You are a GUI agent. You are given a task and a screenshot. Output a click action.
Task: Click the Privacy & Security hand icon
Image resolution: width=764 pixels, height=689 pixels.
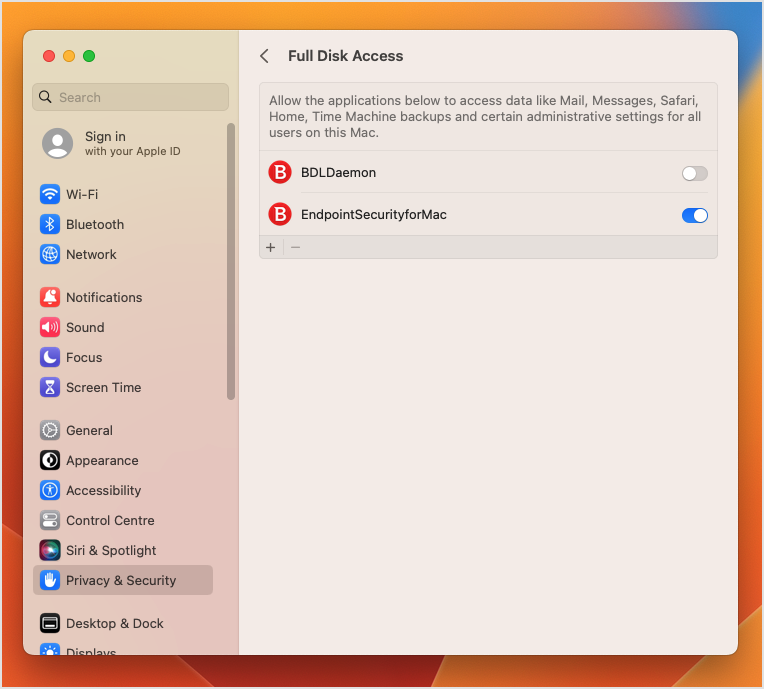50,580
